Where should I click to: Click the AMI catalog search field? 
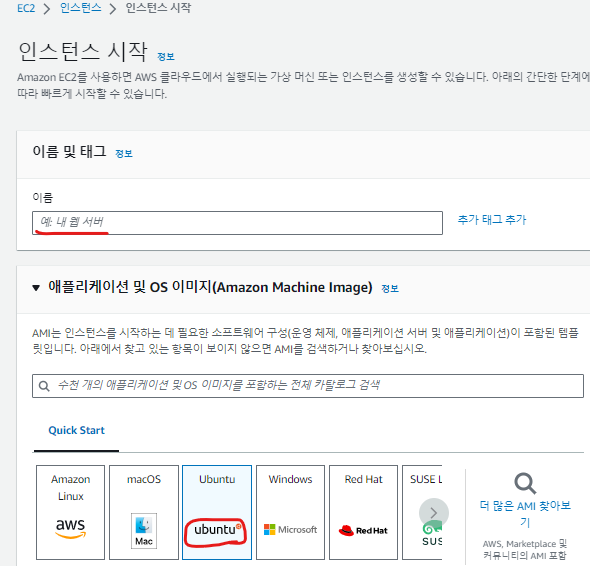[308, 386]
